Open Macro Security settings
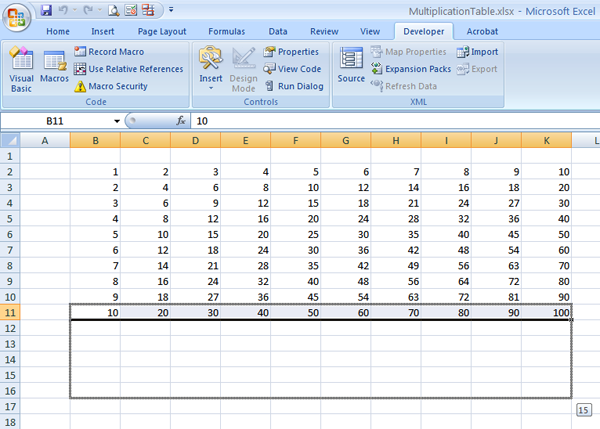 pyautogui.click(x=111, y=86)
